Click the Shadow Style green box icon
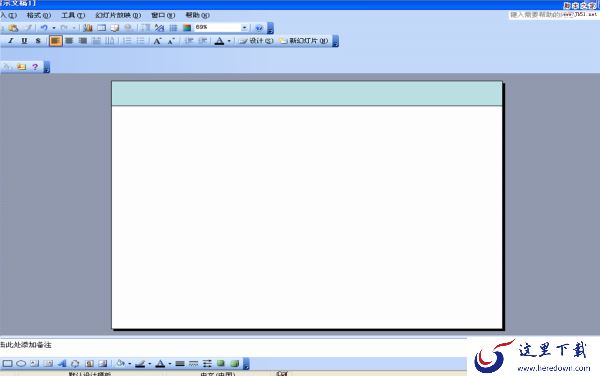The height and width of the screenshot is (376, 600). [x=221, y=363]
